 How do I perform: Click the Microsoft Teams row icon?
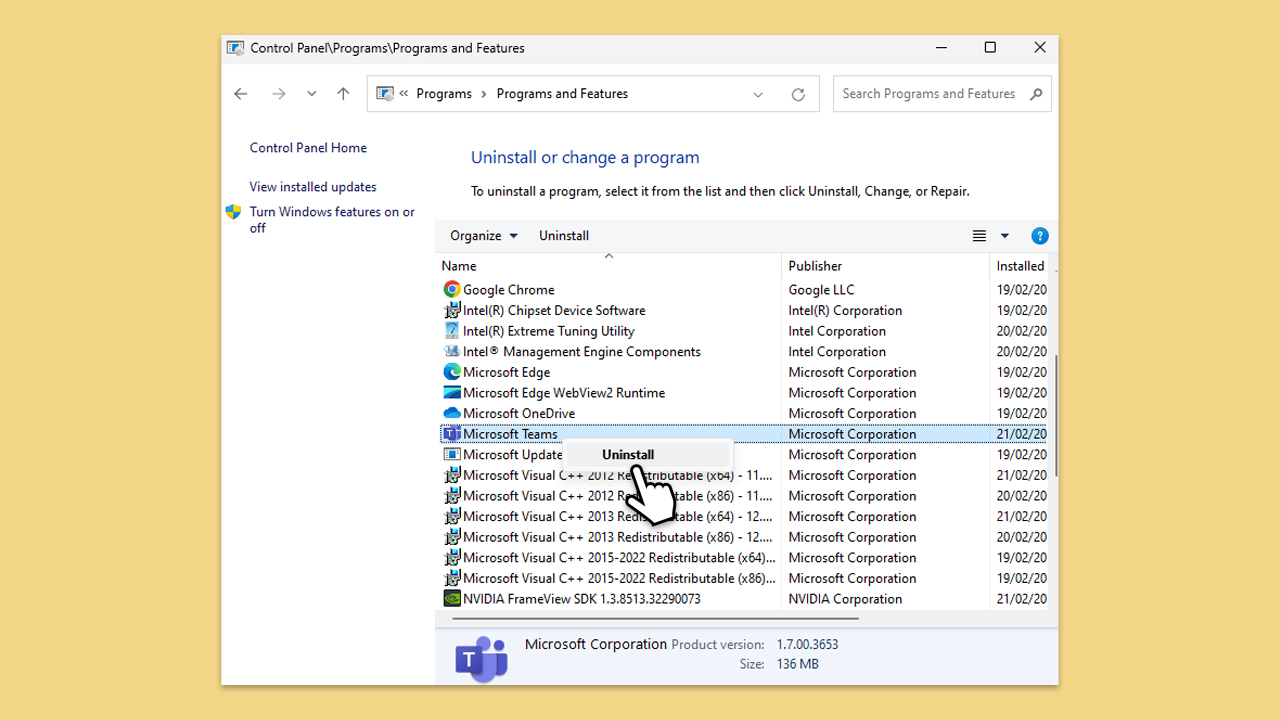click(x=452, y=434)
